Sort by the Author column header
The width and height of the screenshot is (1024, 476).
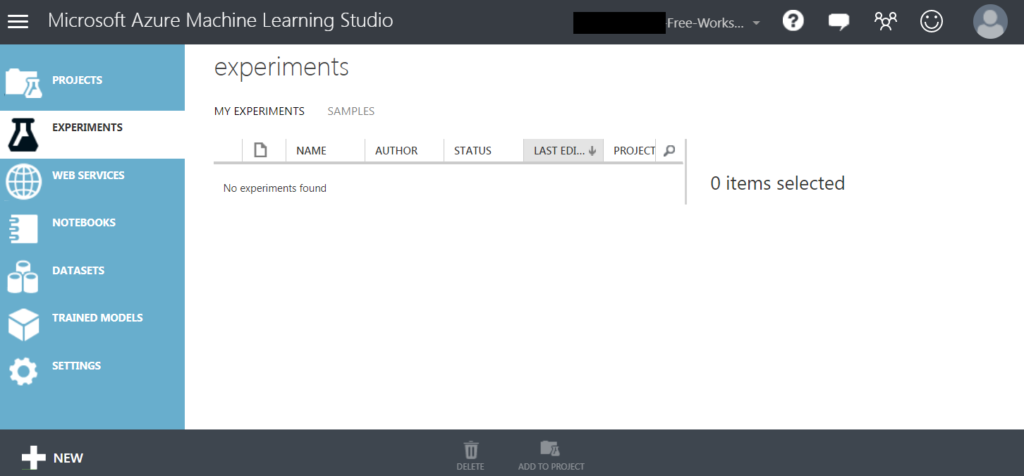pos(404,150)
